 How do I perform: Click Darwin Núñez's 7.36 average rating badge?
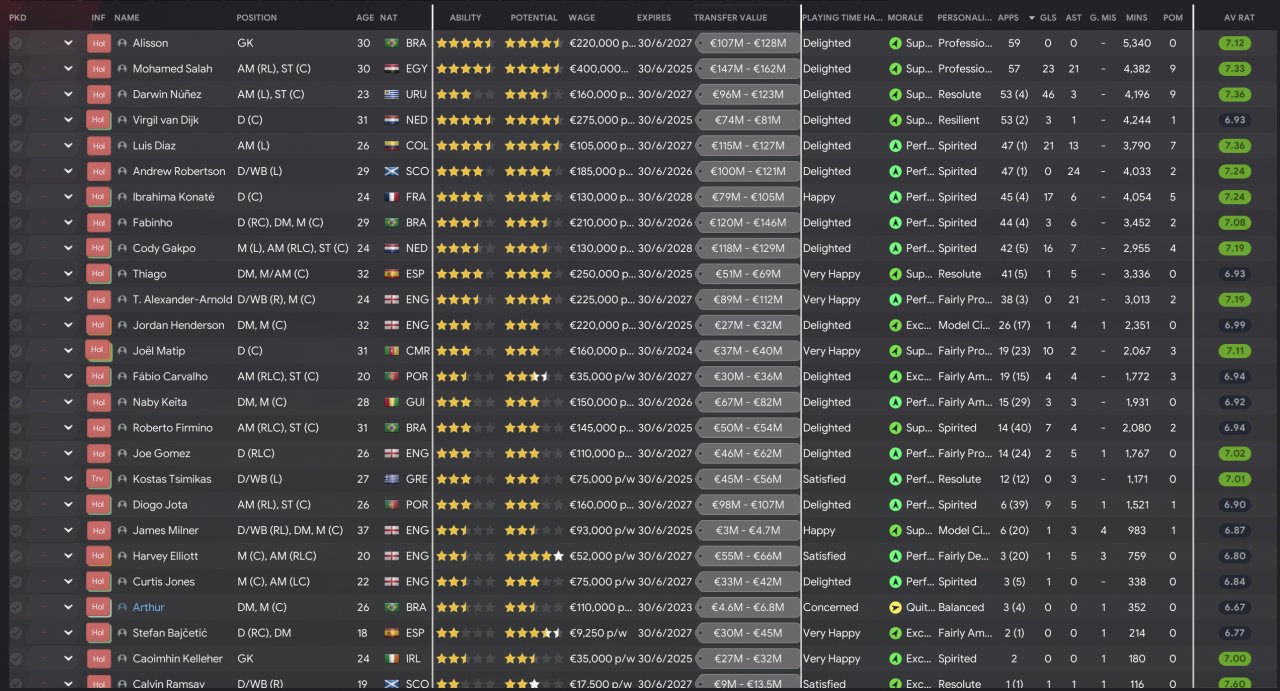[1235, 95]
